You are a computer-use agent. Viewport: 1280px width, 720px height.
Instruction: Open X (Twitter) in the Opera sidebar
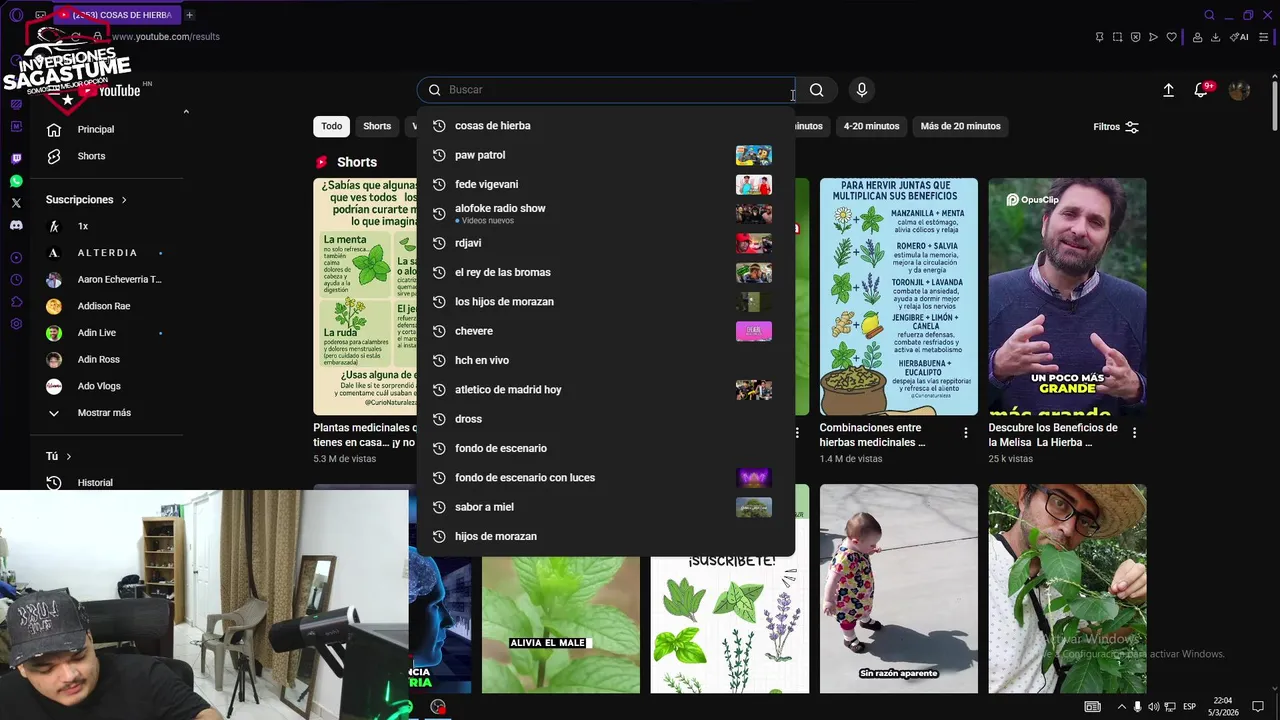point(16,203)
